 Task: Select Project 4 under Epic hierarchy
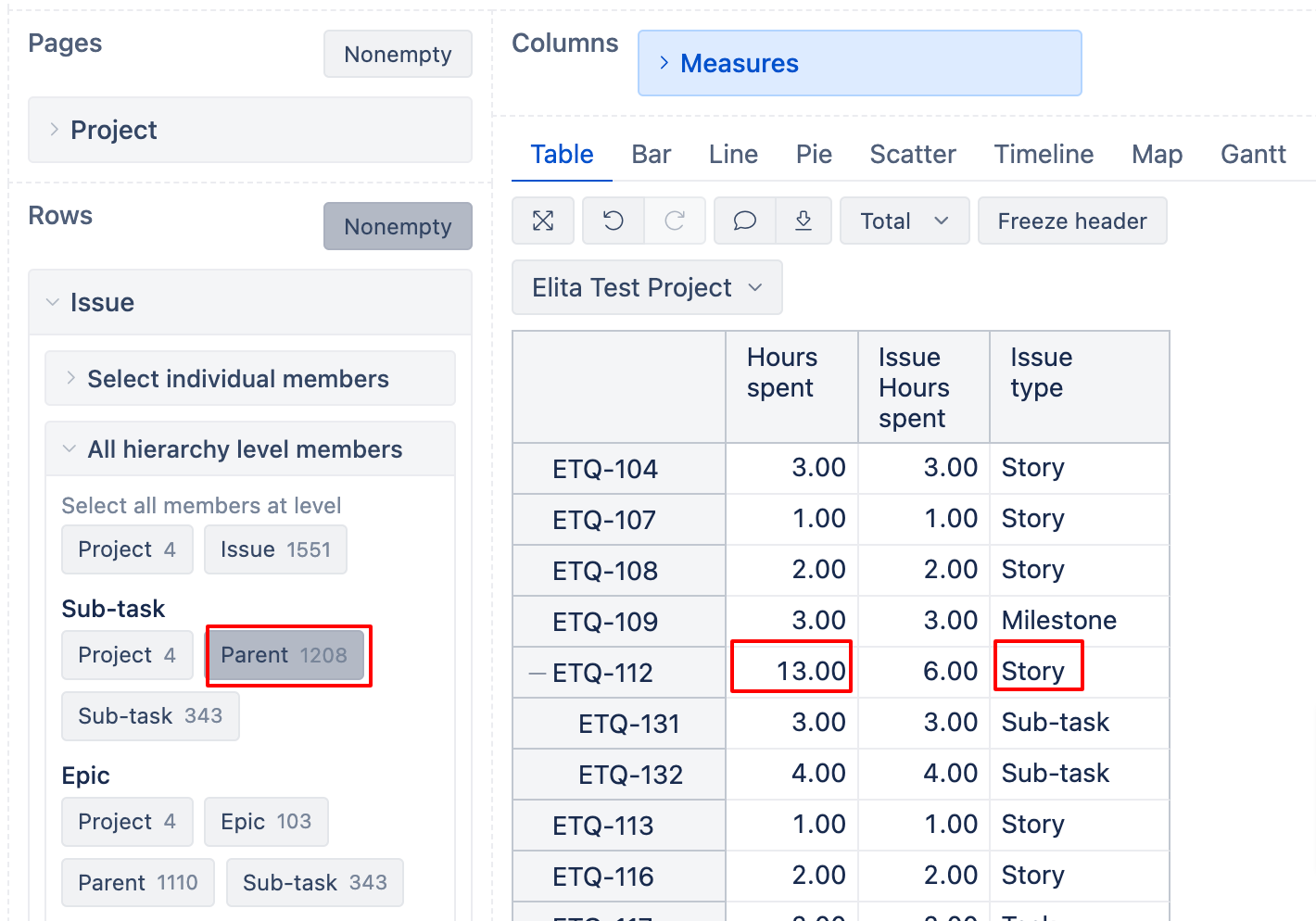click(127, 822)
